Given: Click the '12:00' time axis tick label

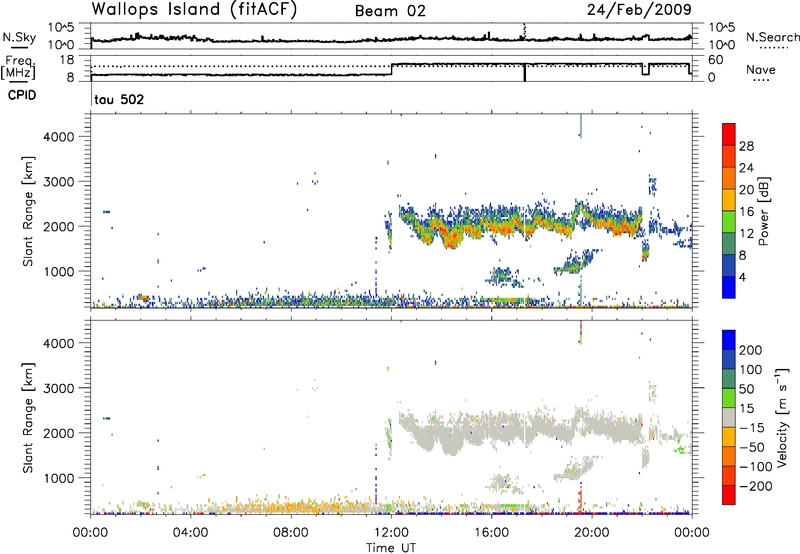Looking at the screenshot, I should (391, 533).
